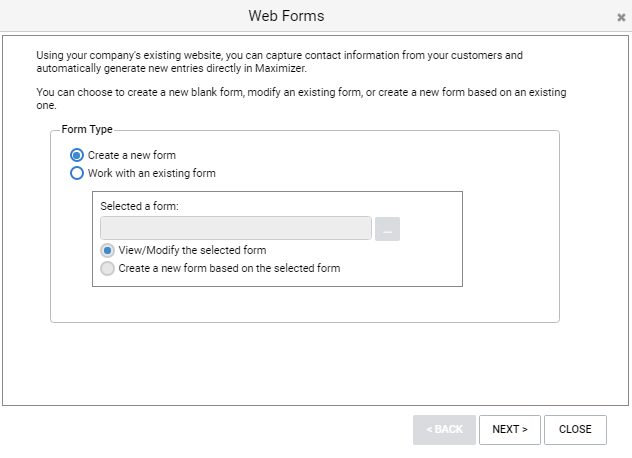Image resolution: width=632 pixels, height=458 pixels.
Task: Enable 'View/Modify the selected form' radio option
Action: 107,250
